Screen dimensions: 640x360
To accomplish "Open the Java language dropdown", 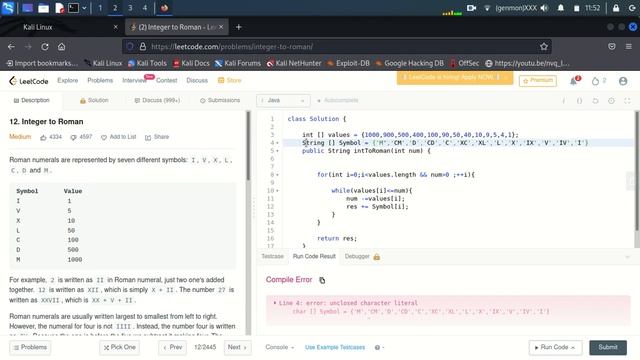I will pos(283,100).
